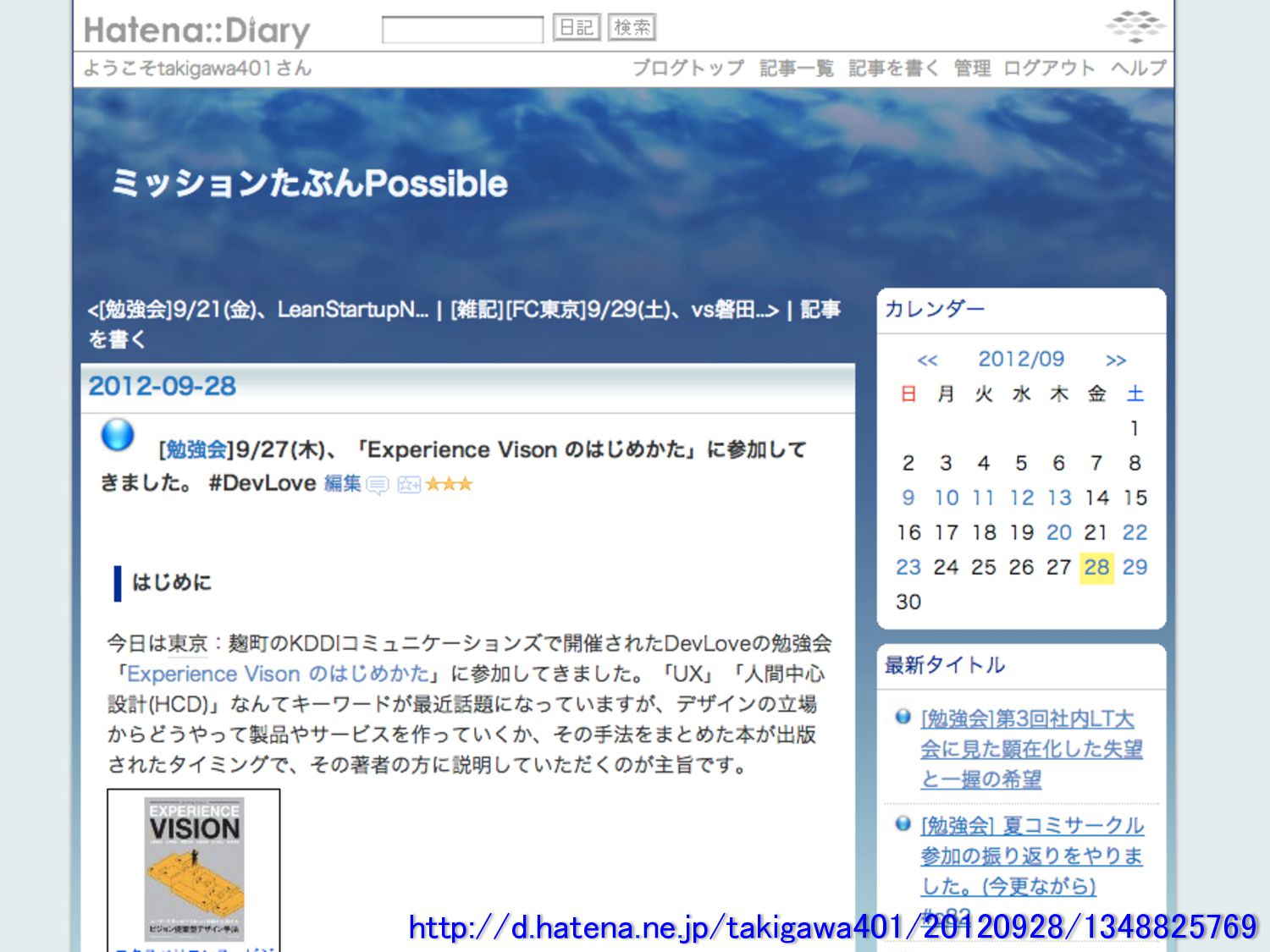Select day 10 in the calendar
The image size is (1270, 952).
[x=947, y=498]
